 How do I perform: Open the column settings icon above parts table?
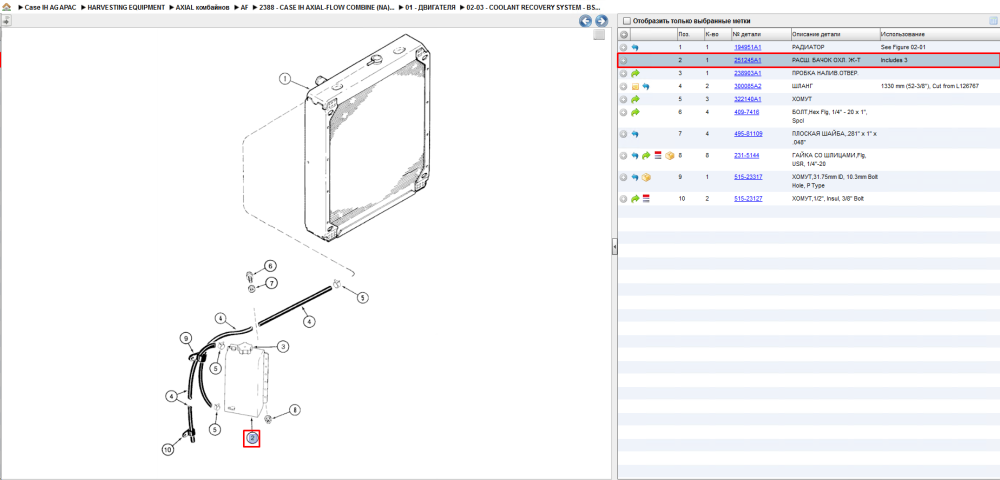[992, 21]
